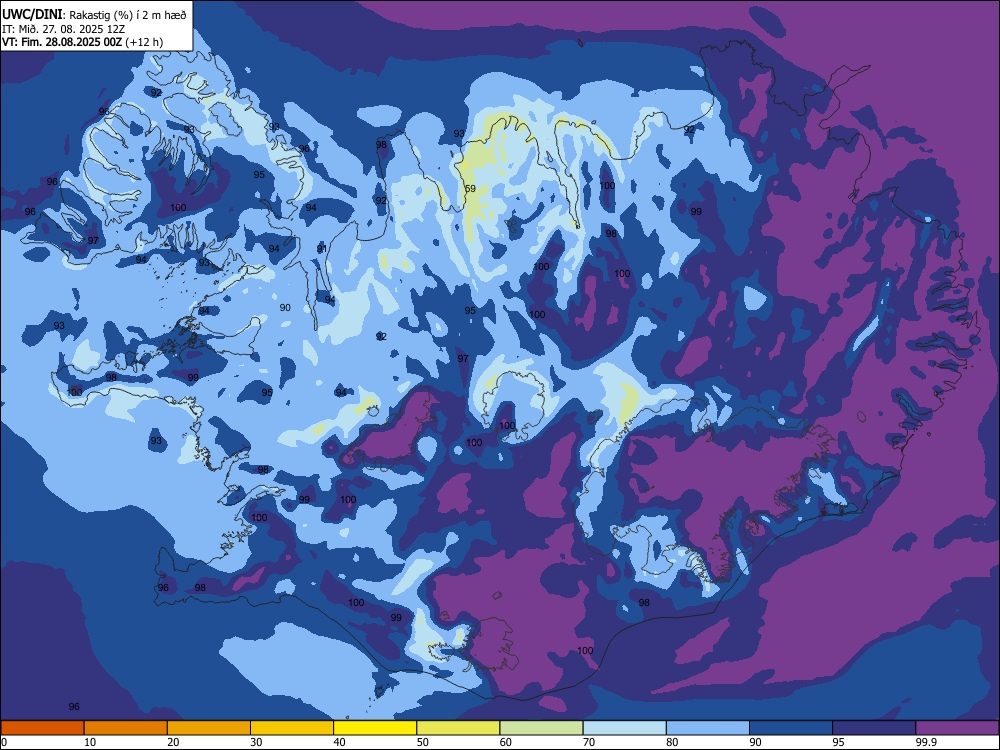Image resolution: width=1000 pixels, height=750 pixels.
Task: Click the dark orange 0–10 legend swatch
Action: [x=42, y=728]
